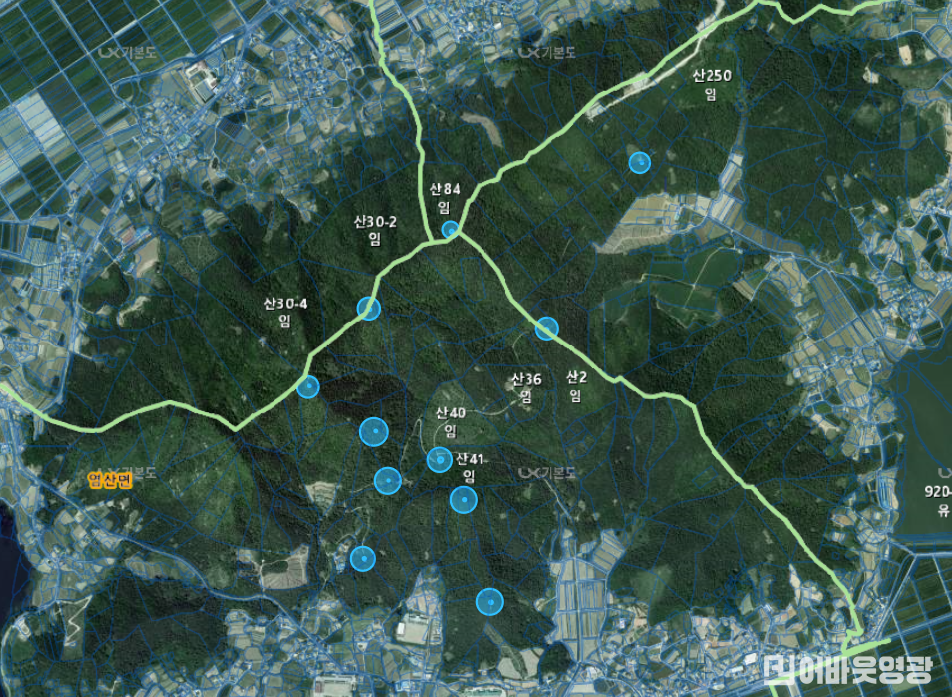Click blue marker between 산30-2 and 산30-4

[369, 308]
